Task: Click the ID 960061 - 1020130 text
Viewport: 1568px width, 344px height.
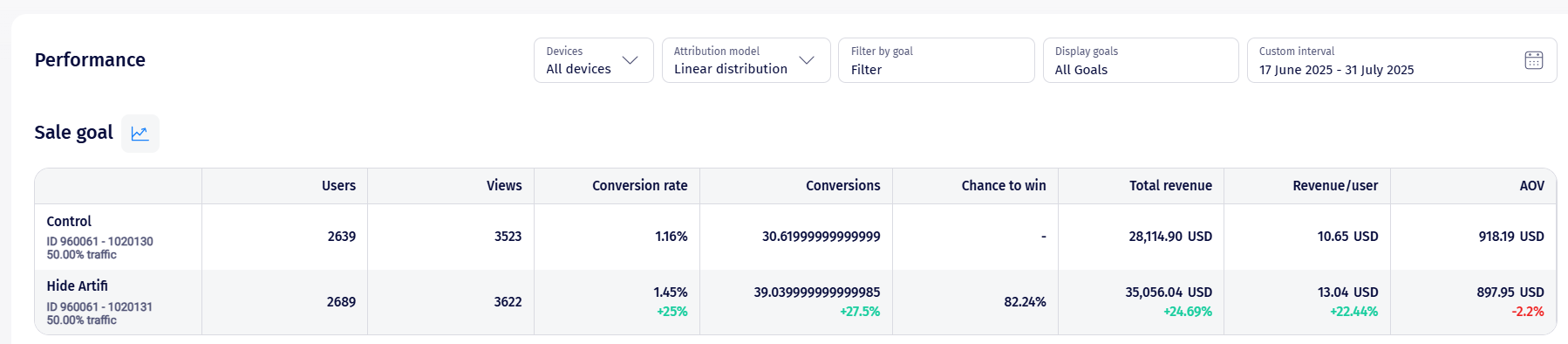Action: [99, 242]
